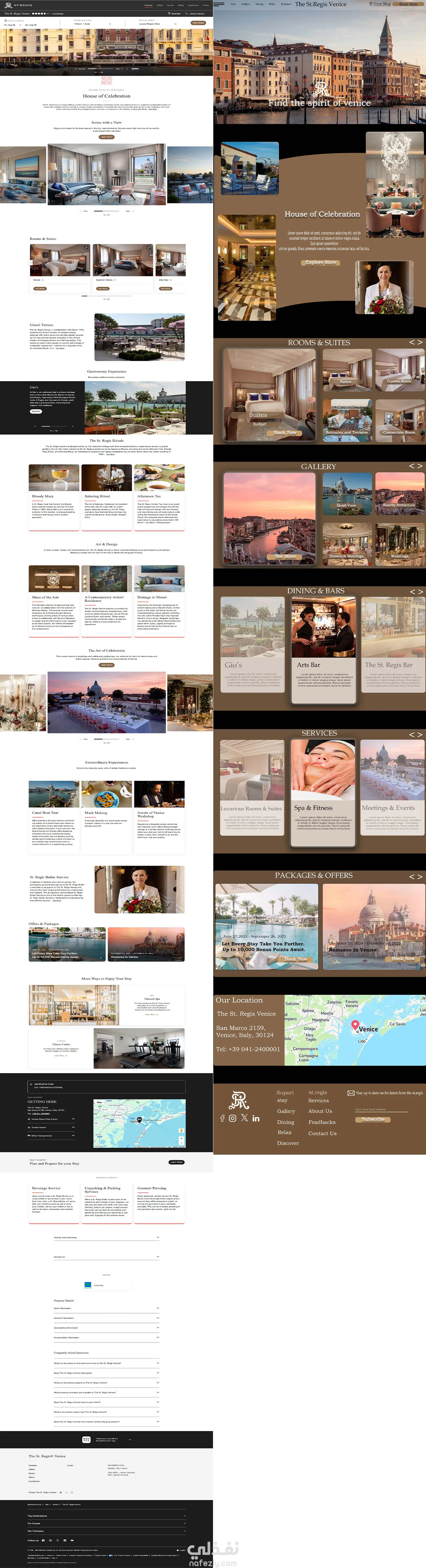Select Stay in the top brown navigation
Image resolution: width=426 pixels, height=1568 pixels.
click(x=234, y=4)
